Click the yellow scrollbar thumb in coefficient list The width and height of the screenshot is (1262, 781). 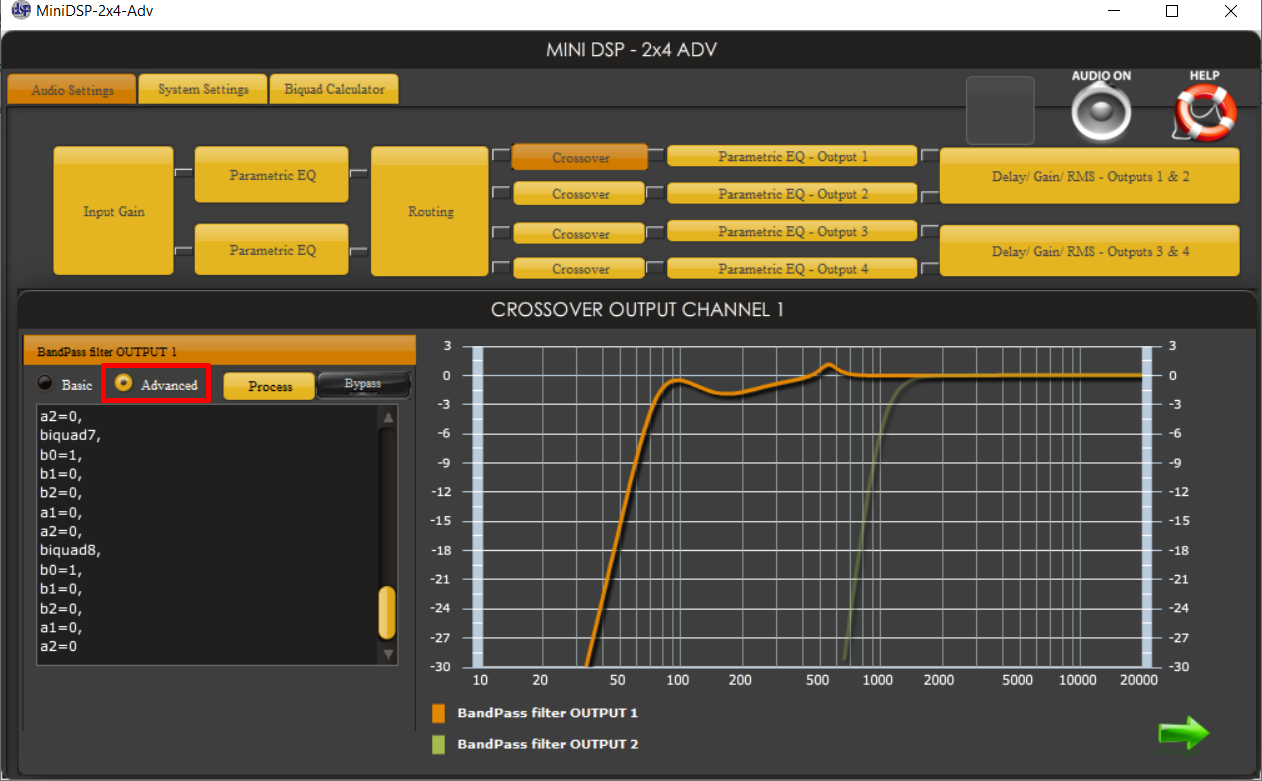click(387, 613)
